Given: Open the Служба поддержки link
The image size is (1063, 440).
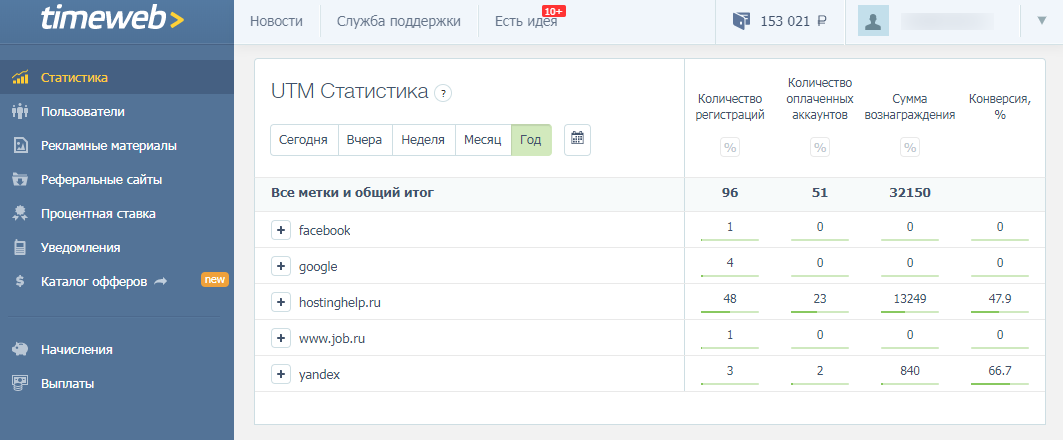Looking at the screenshot, I should [x=399, y=21].
